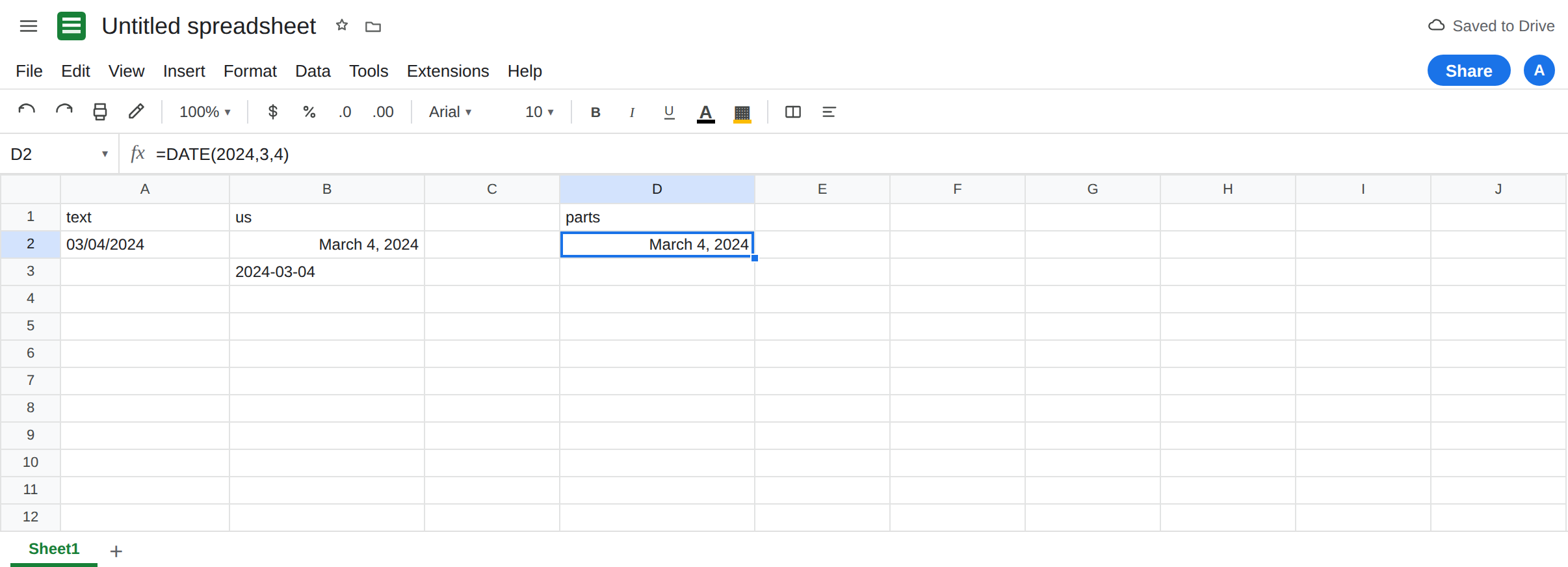1568x567 pixels.
Task: Open the Help menu
Action: point(525,71)
